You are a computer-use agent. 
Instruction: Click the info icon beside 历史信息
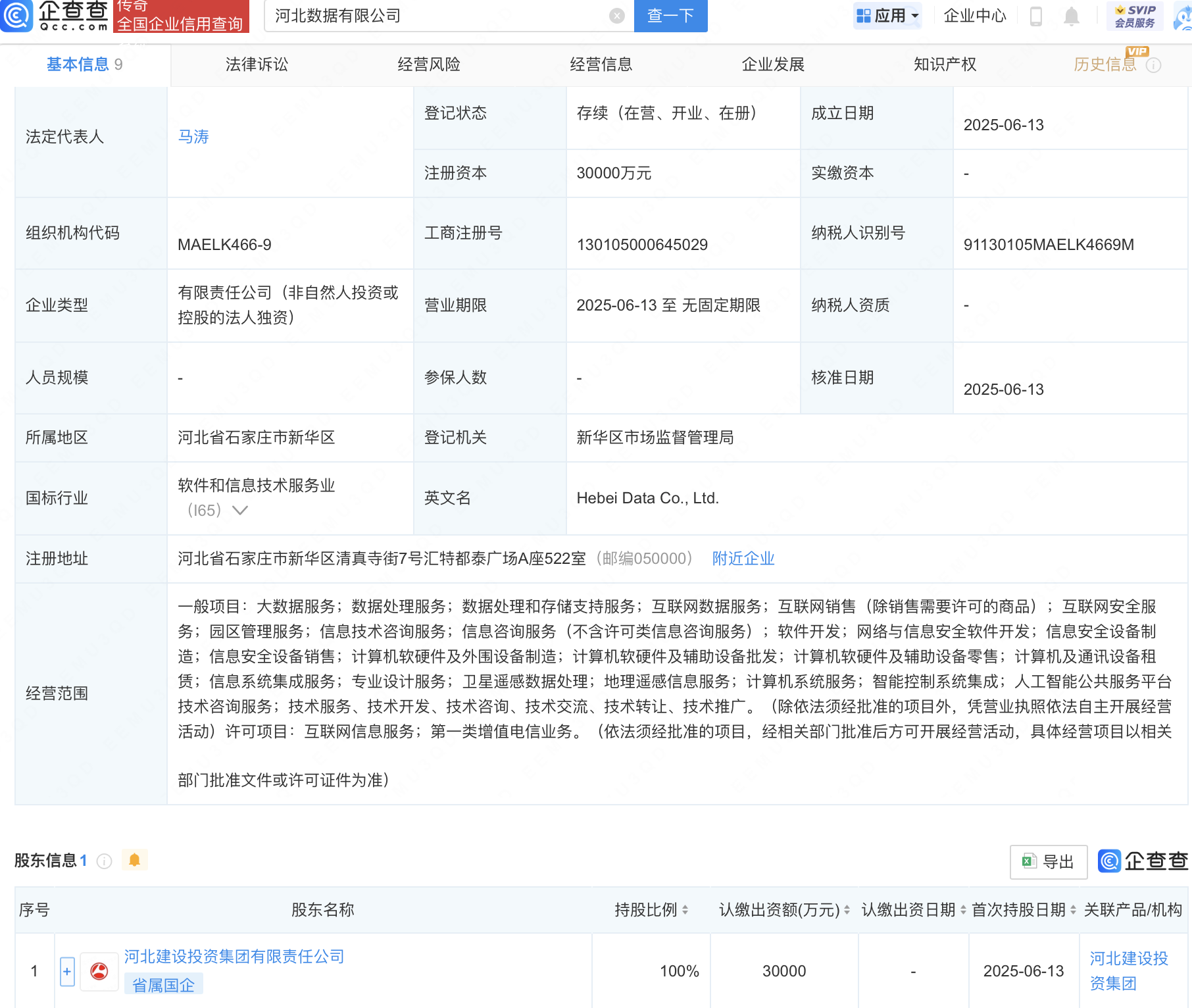coord(1153,65)
